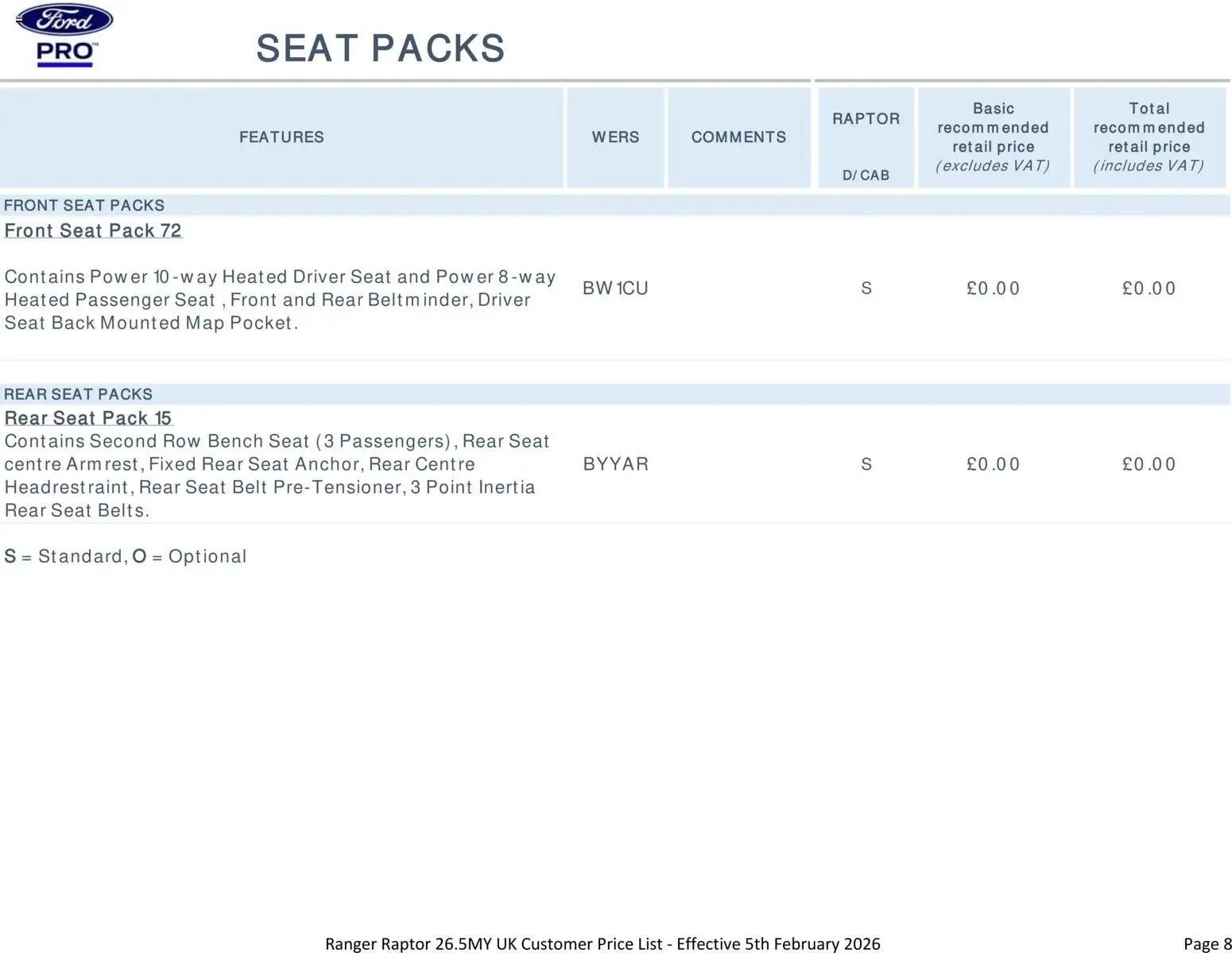Screen dimensions: 1232x953
Task: Click the Ford Pro logo
Action: point(65,35)
